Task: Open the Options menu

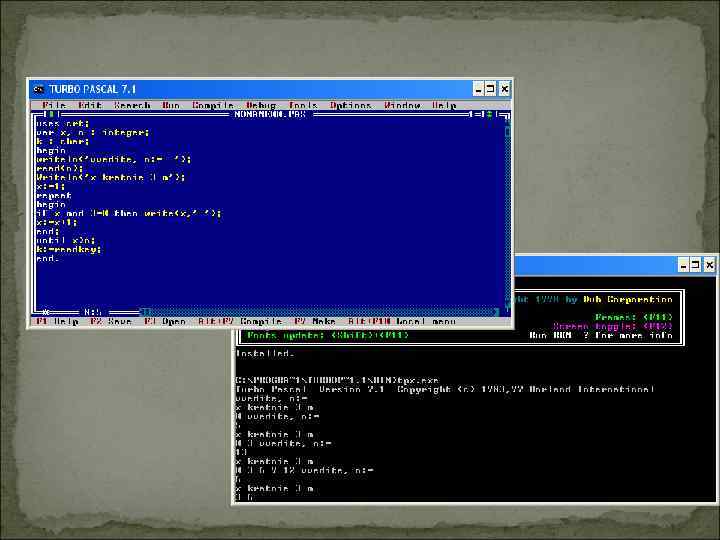Action: click(350, 105)
